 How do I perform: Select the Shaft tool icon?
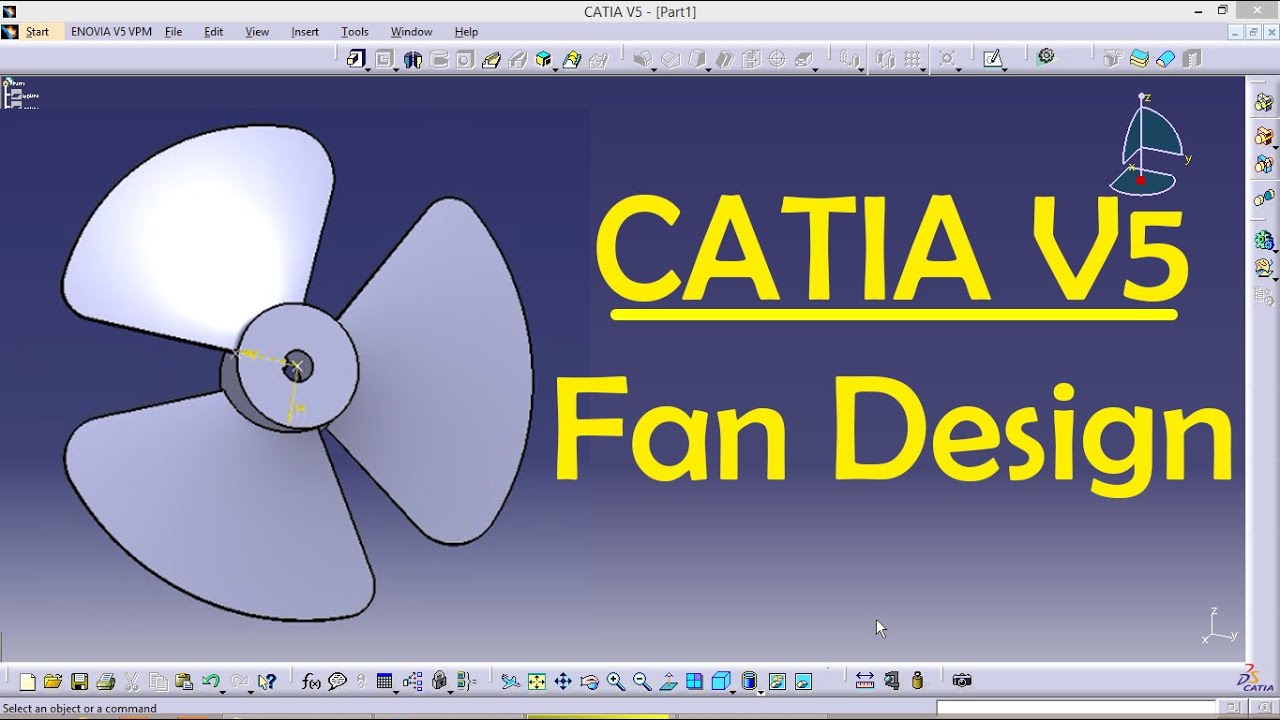coord(413,60)
